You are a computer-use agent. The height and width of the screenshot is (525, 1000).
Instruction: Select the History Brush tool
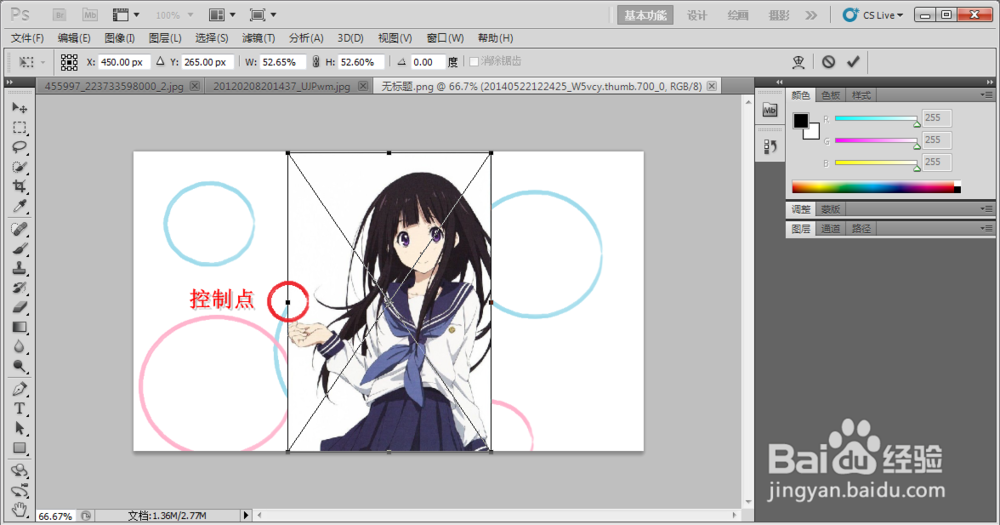(20, 288)
